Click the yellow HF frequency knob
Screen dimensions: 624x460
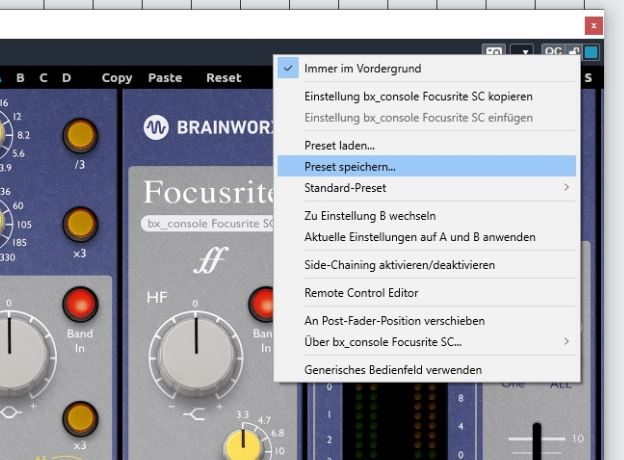click(x=243, y=444)
